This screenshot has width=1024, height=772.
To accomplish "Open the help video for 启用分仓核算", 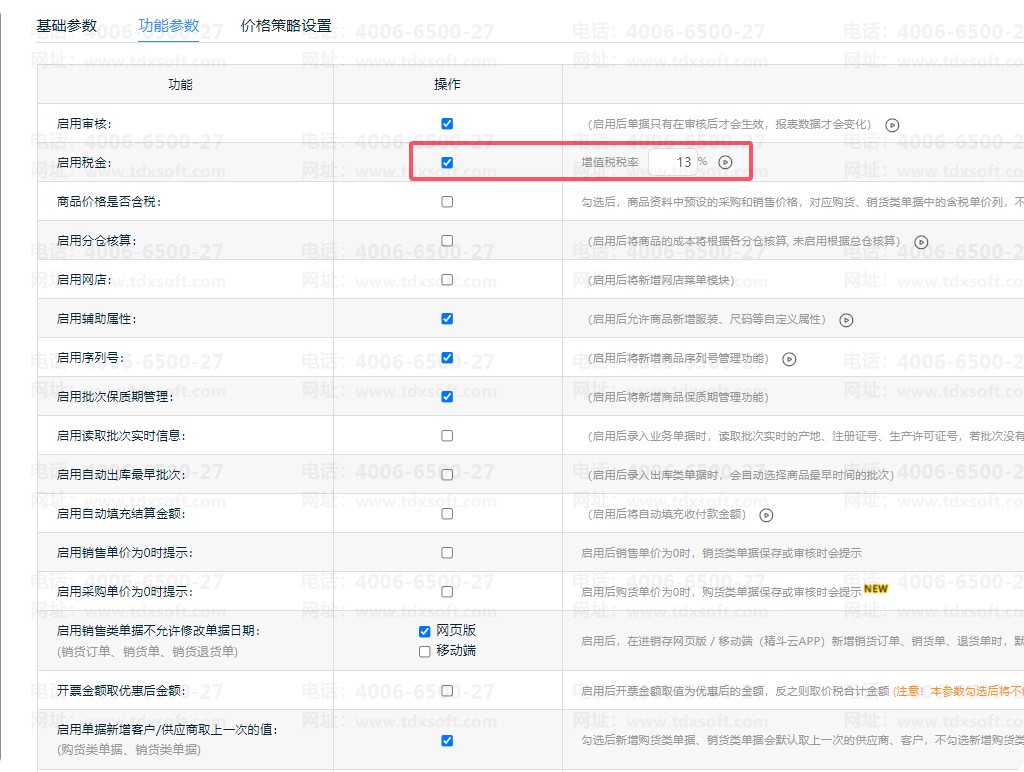I will pos(921,242).
